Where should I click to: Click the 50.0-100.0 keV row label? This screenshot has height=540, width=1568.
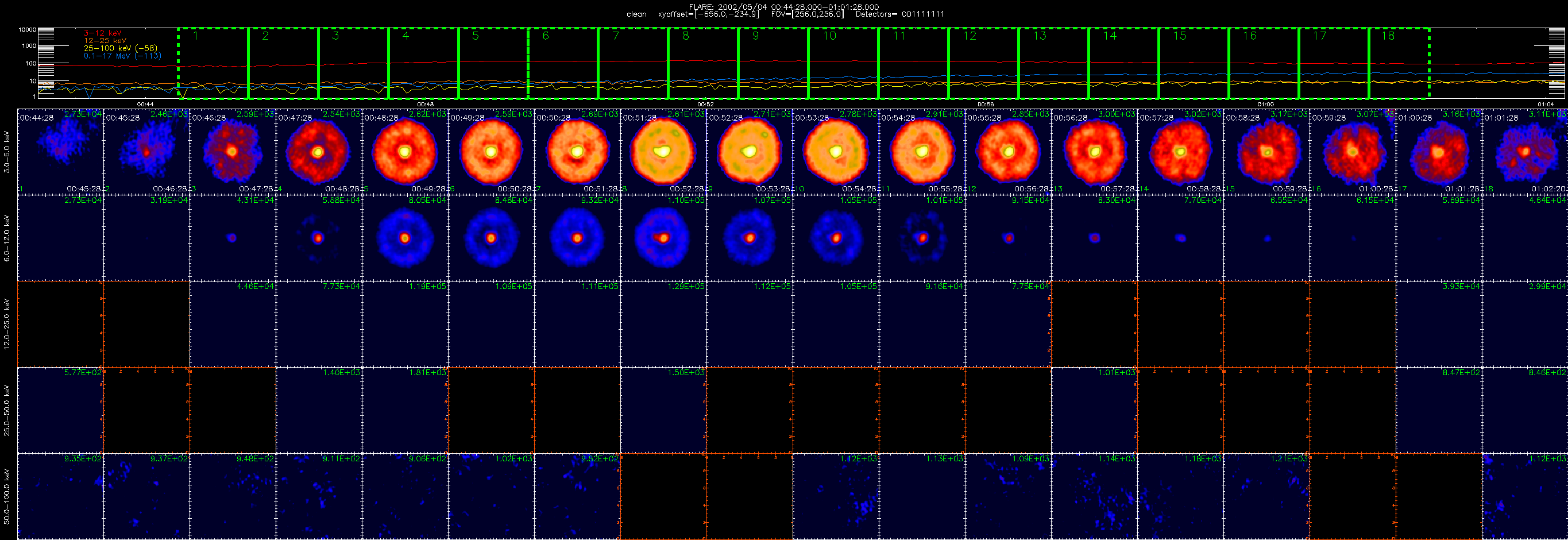[7, 497]
